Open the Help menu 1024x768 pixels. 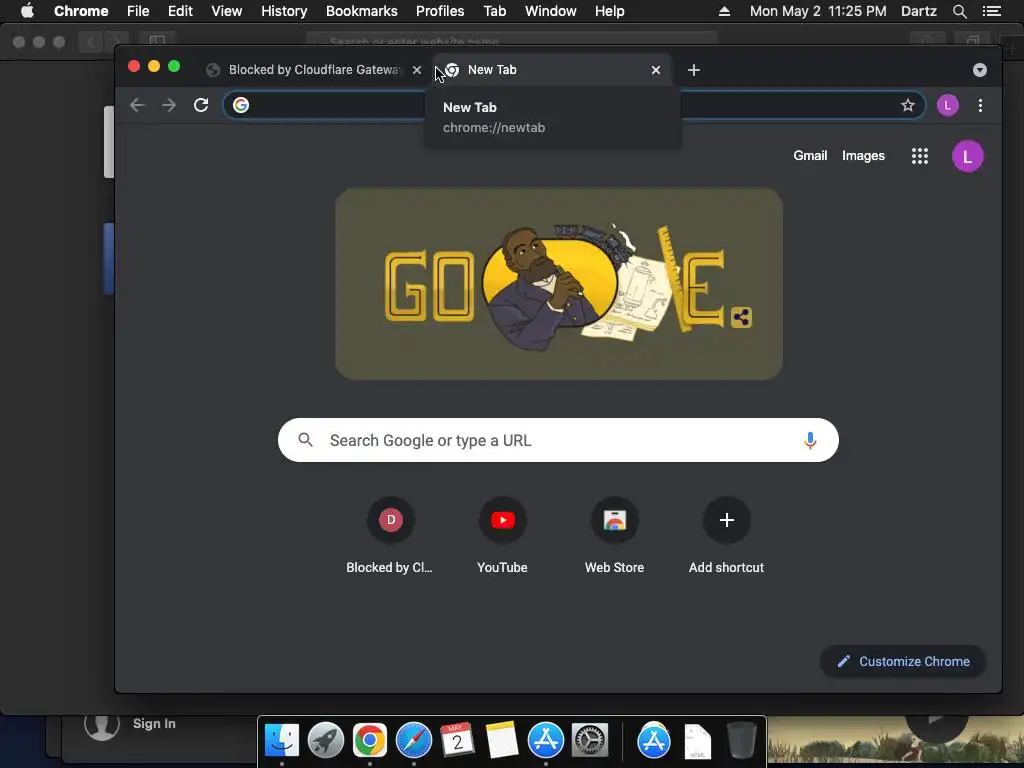coord(609,11)
